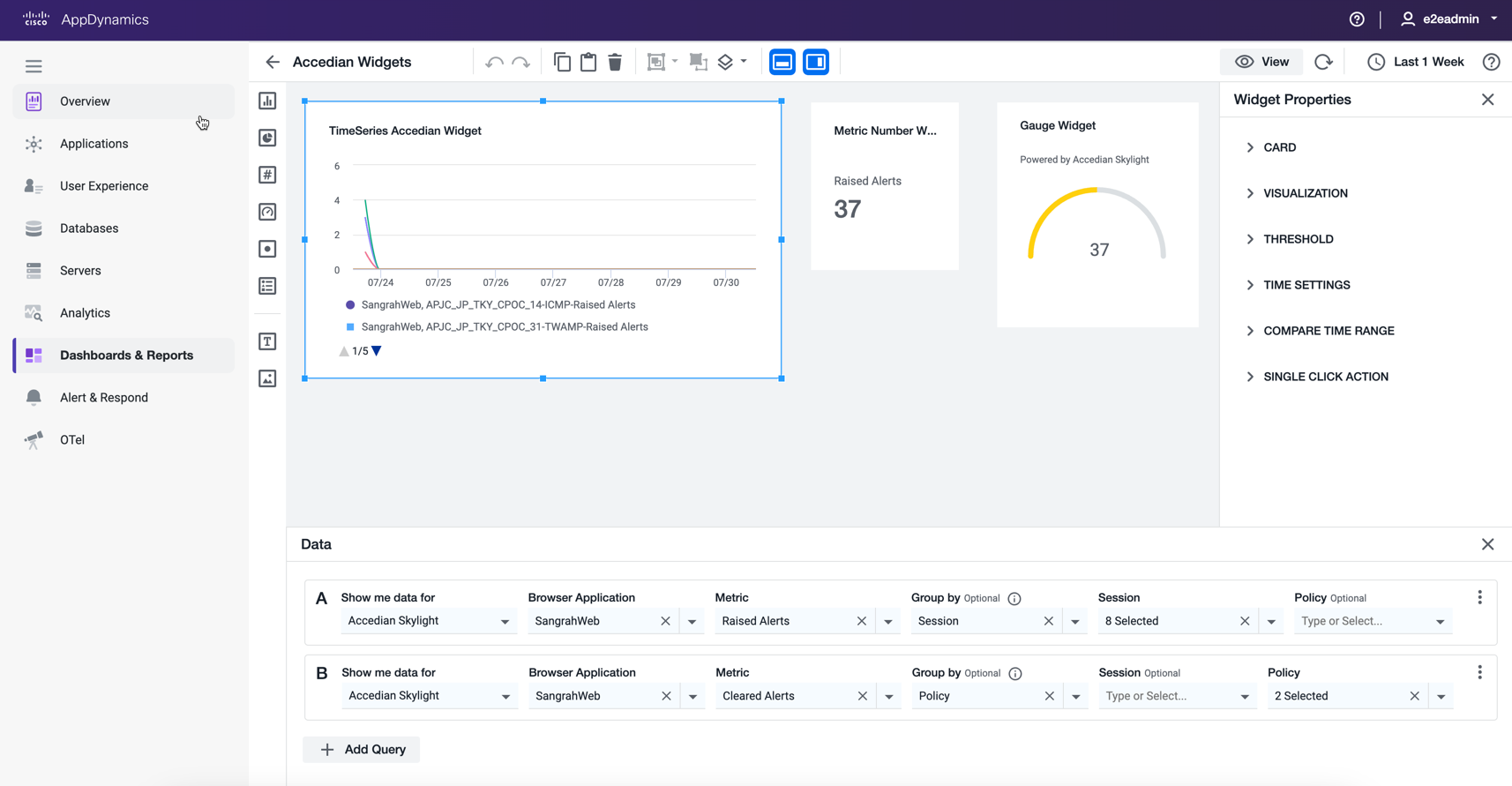Add a status widget from palette

tap(267, 249)
